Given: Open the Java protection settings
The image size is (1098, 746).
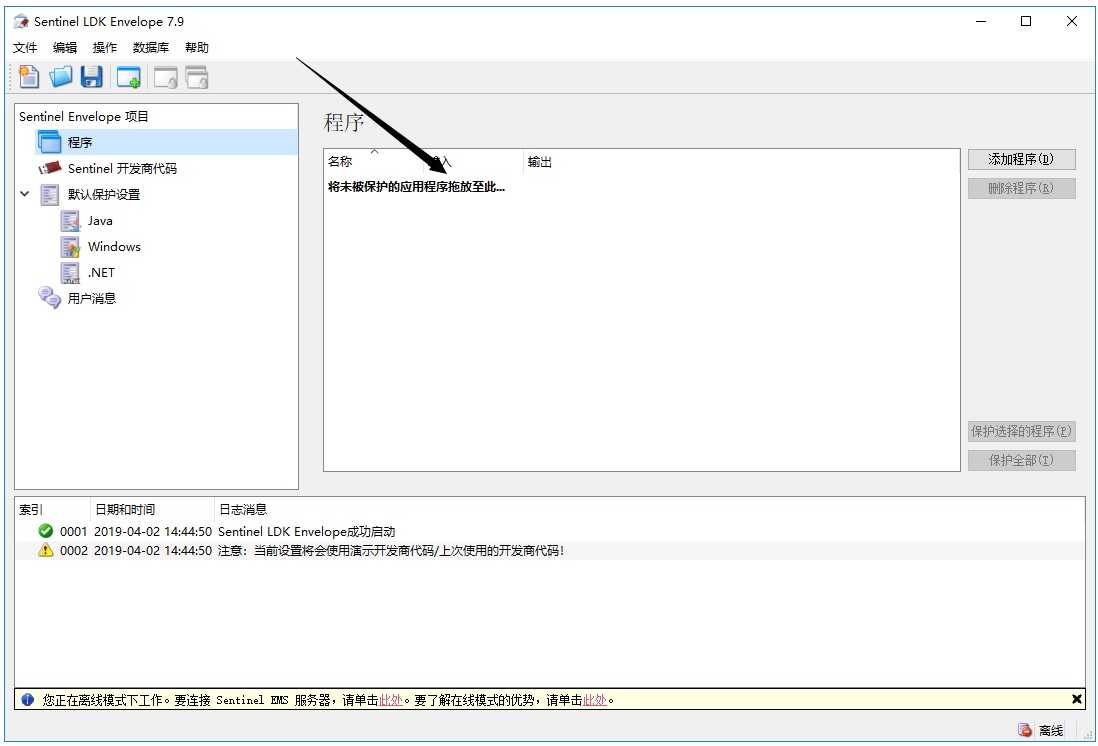Looking at the screenshot, I should (100, 221).
